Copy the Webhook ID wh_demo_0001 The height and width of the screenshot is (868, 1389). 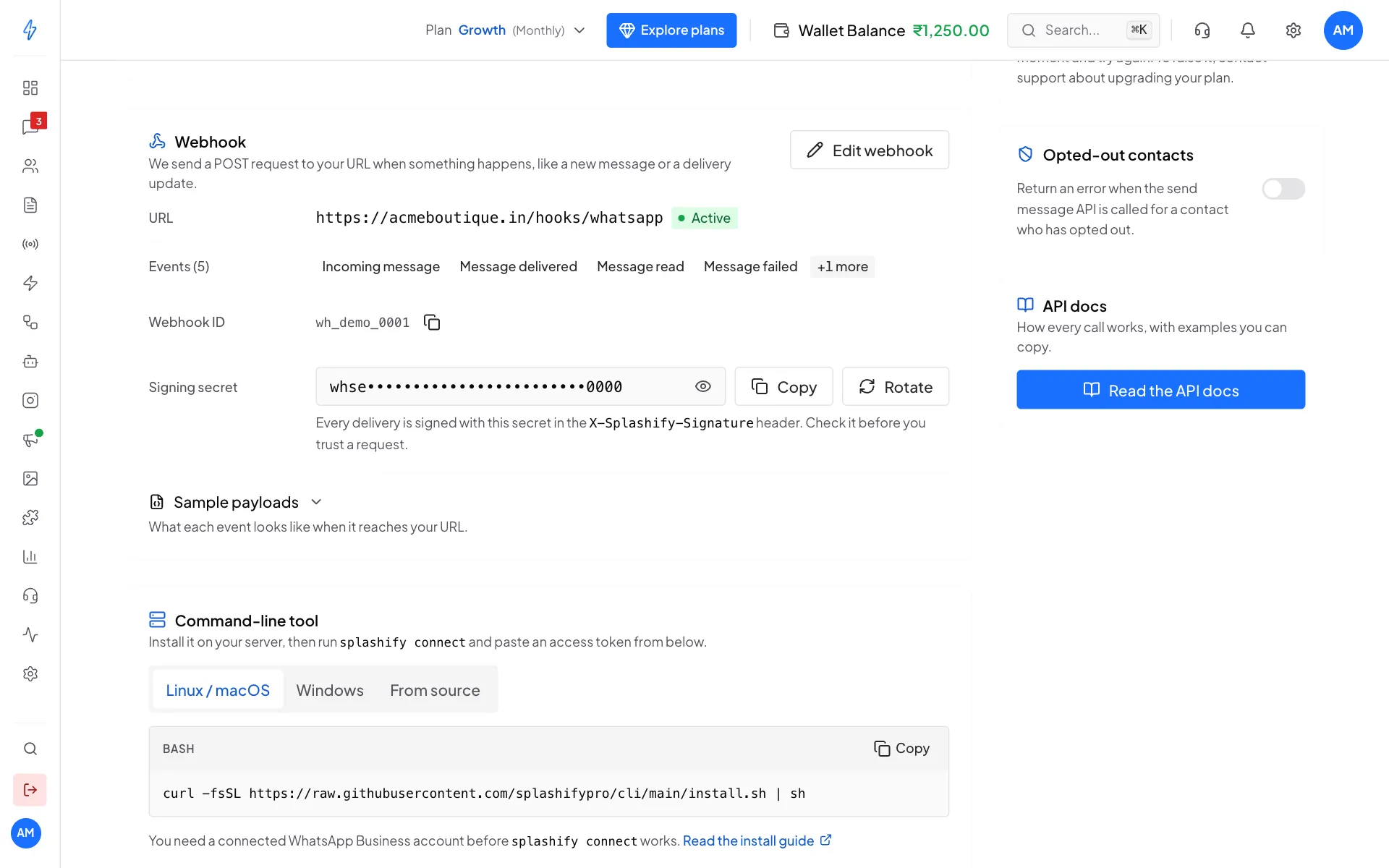[x=432, y=322]
